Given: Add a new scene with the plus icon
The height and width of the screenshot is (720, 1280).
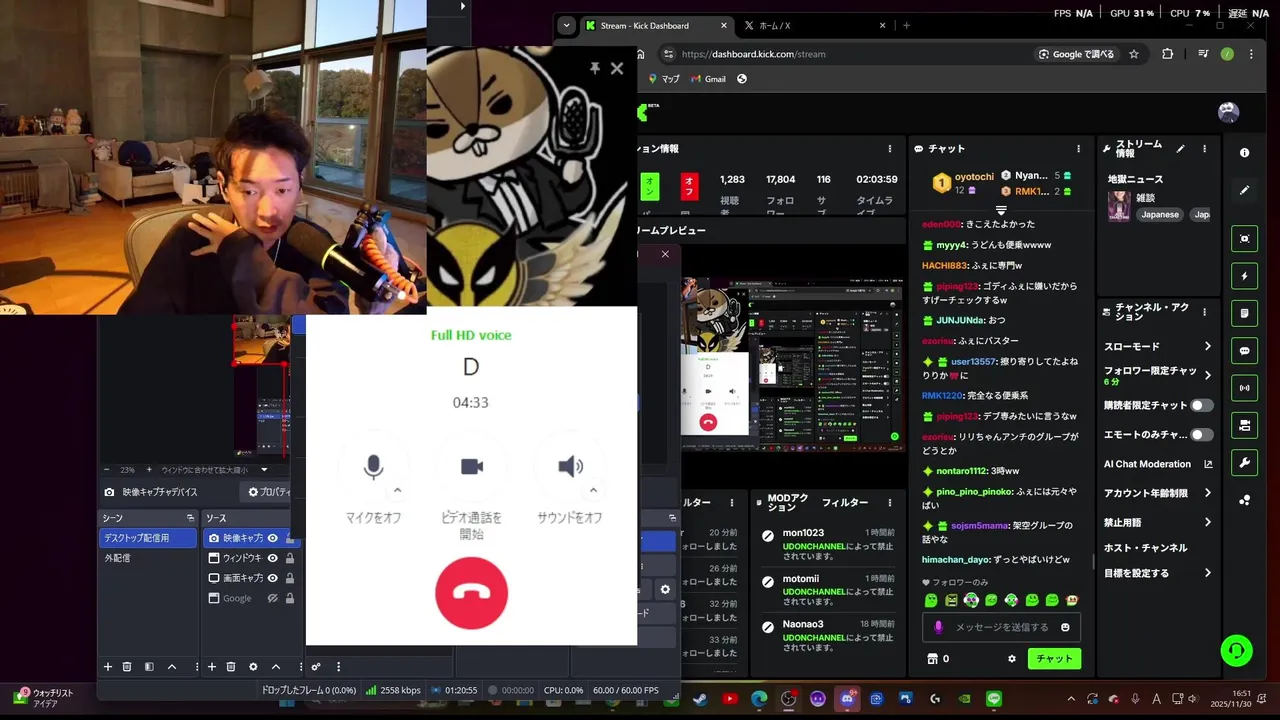Looking at the screenshot, I should coord(108,667).
